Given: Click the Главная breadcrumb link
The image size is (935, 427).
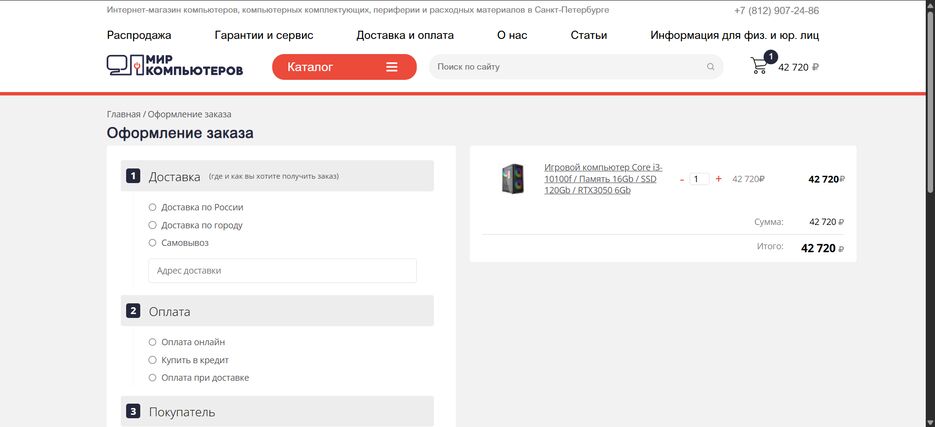Looking at the screenshot, I should click(123, 114).
